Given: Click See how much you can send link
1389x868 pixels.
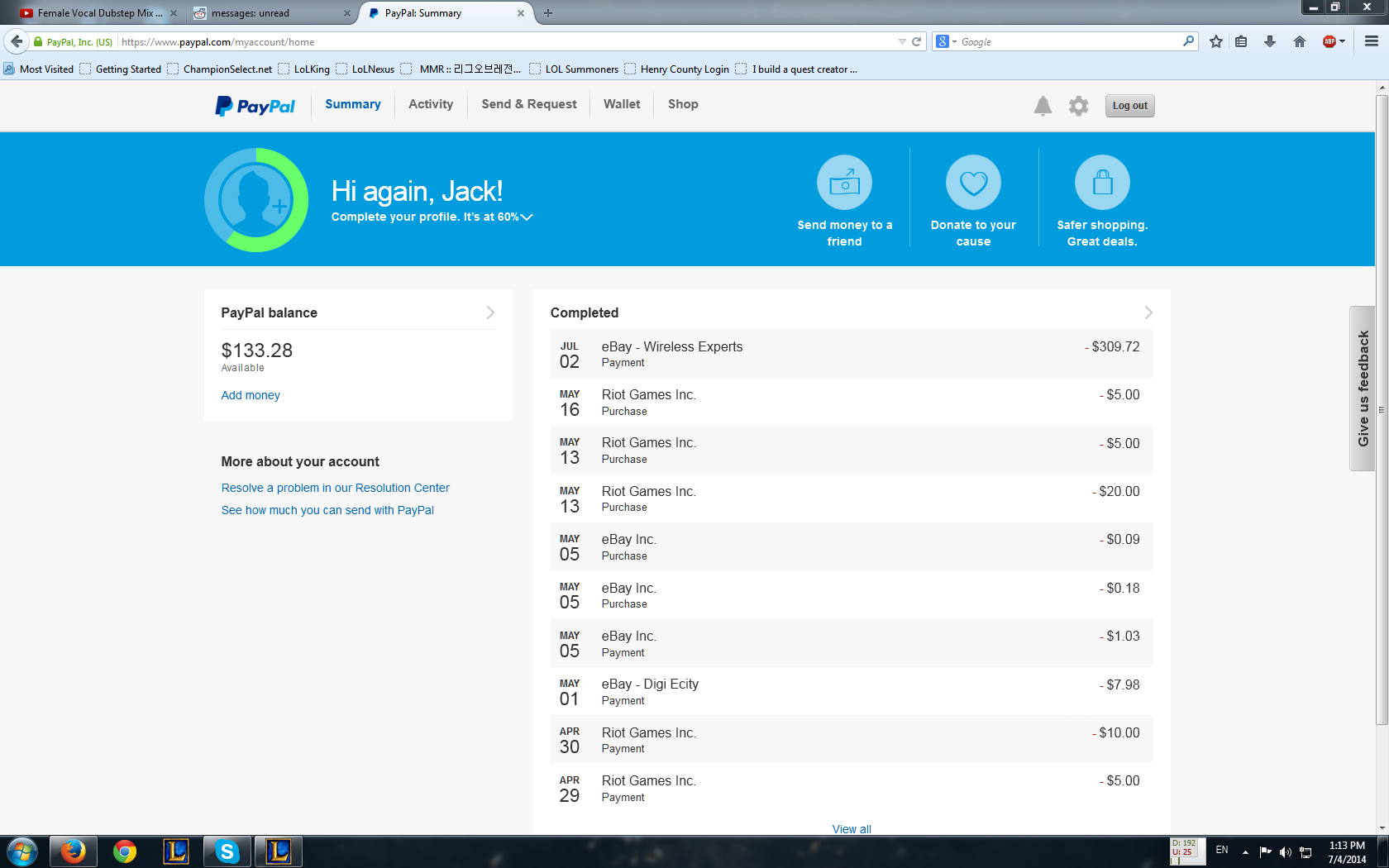Looking at the screenshot, I should [x=327, y=510].
